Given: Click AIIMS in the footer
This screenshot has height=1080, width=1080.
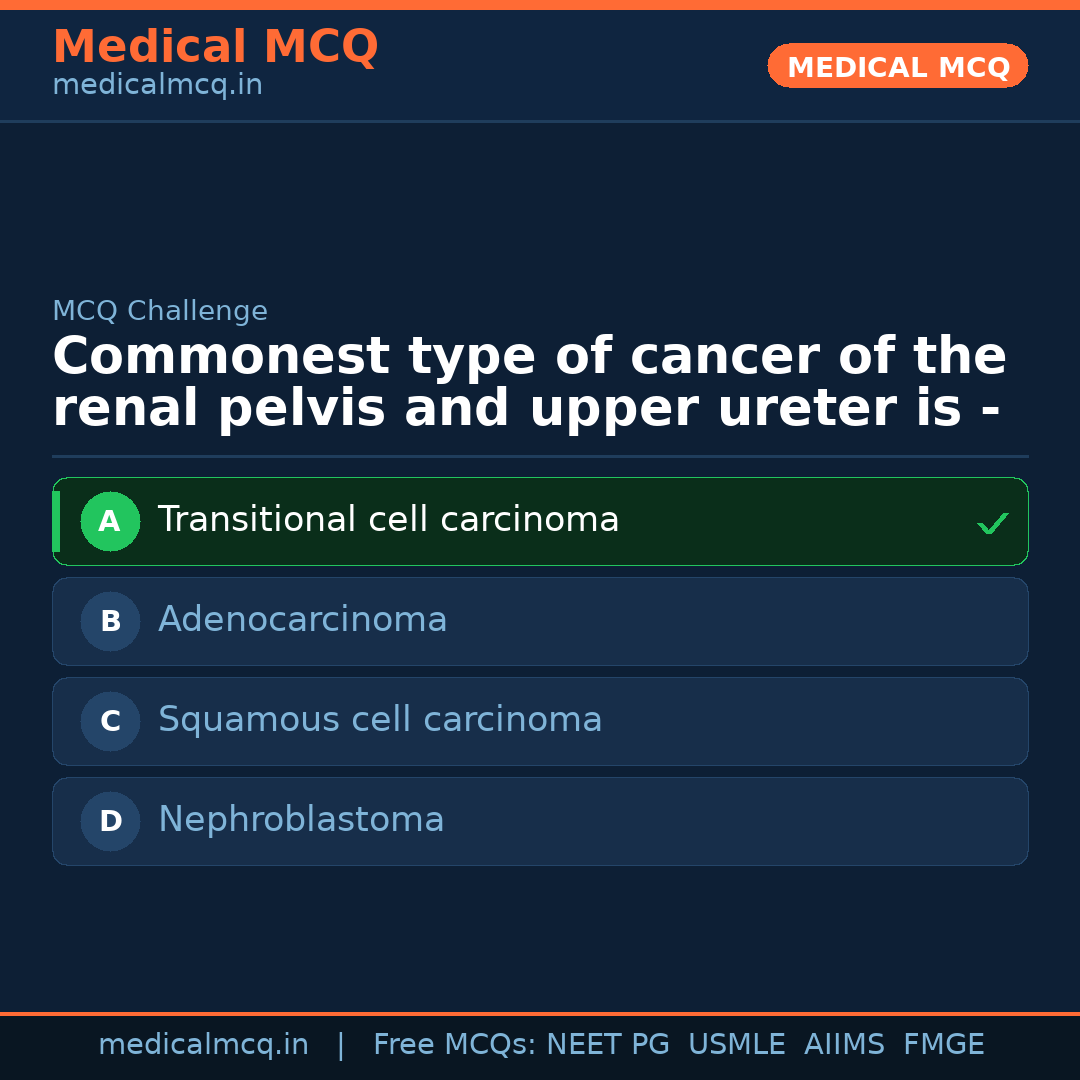Looking at the screenshot, I should pos(844,1045).
